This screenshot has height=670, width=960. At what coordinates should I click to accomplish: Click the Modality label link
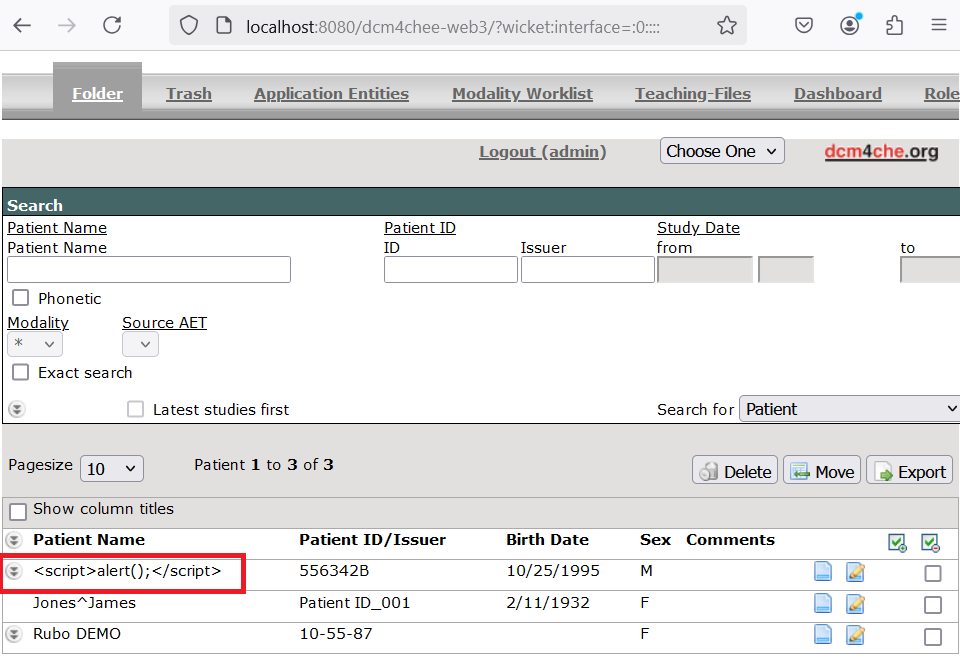(38, 323)
